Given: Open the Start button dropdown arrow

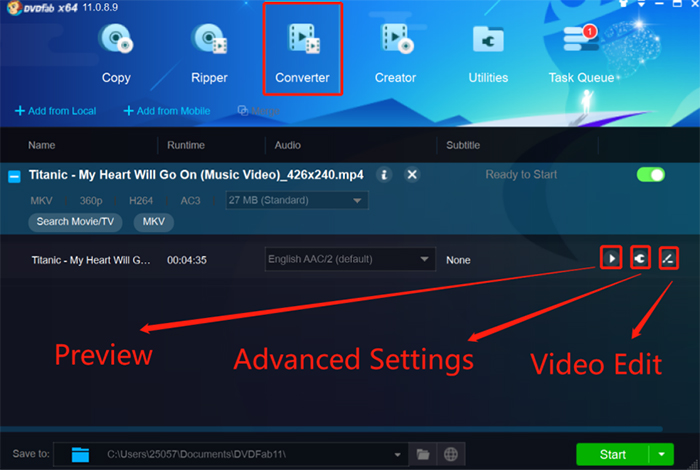Looking at the screenshot, I should click(662, 454).
